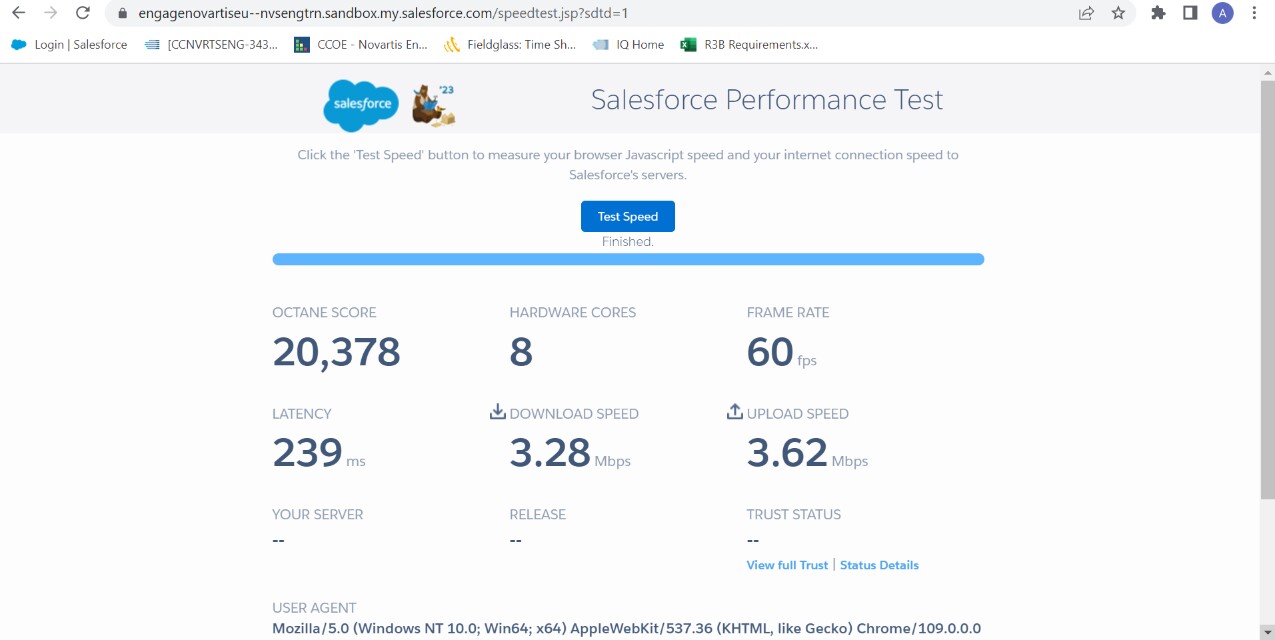This screenshot has height=640, width=1275.
Task: Click the YOUR SERVER label
Action: coord(318,514)
